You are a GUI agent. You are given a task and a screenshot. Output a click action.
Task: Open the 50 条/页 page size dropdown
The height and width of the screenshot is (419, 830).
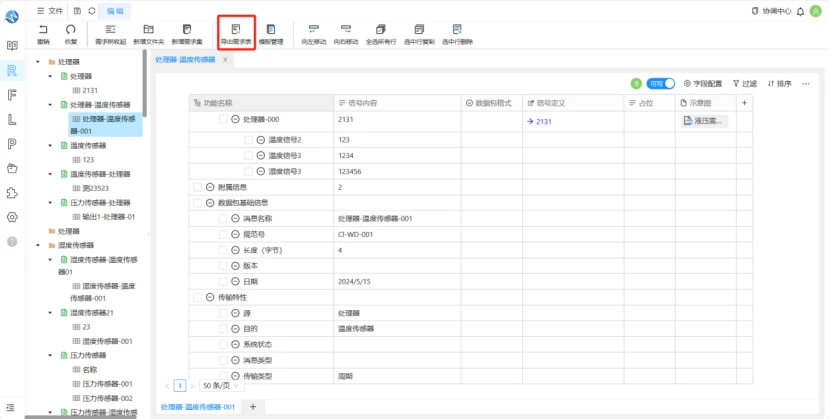[x=222, y=386]
